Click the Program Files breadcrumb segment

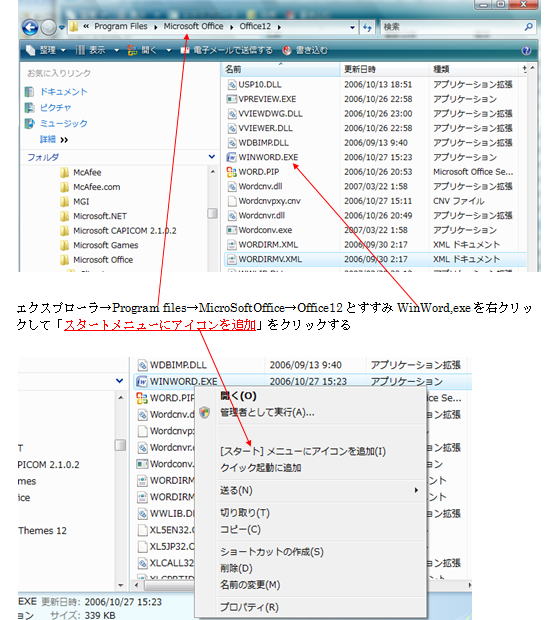click(x=121, y=26)
